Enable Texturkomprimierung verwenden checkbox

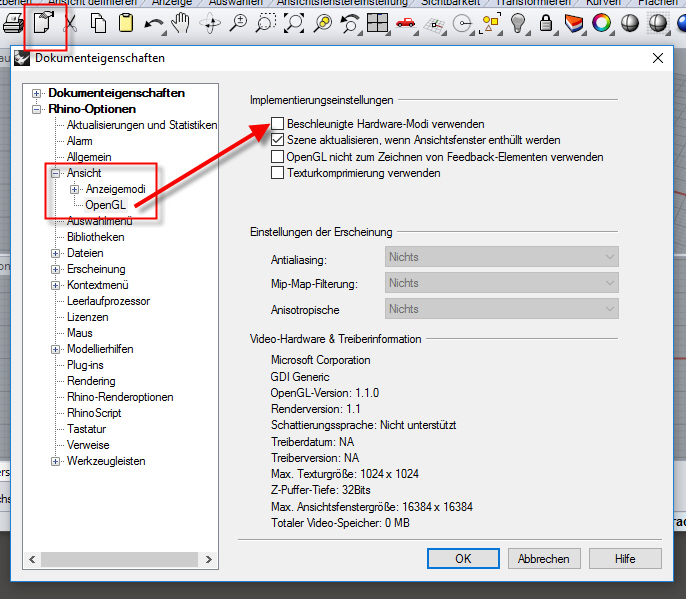[278, 173]
